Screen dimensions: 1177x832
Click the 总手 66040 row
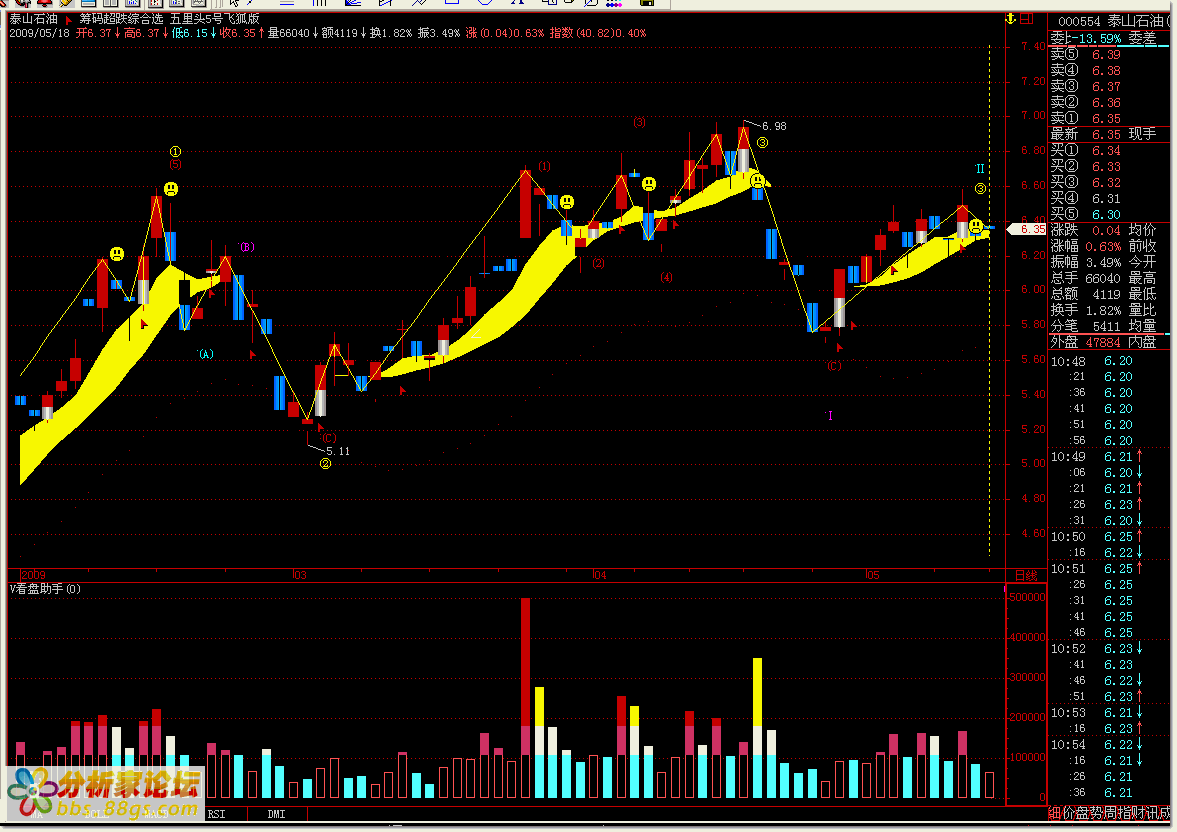click(1109, 278)
